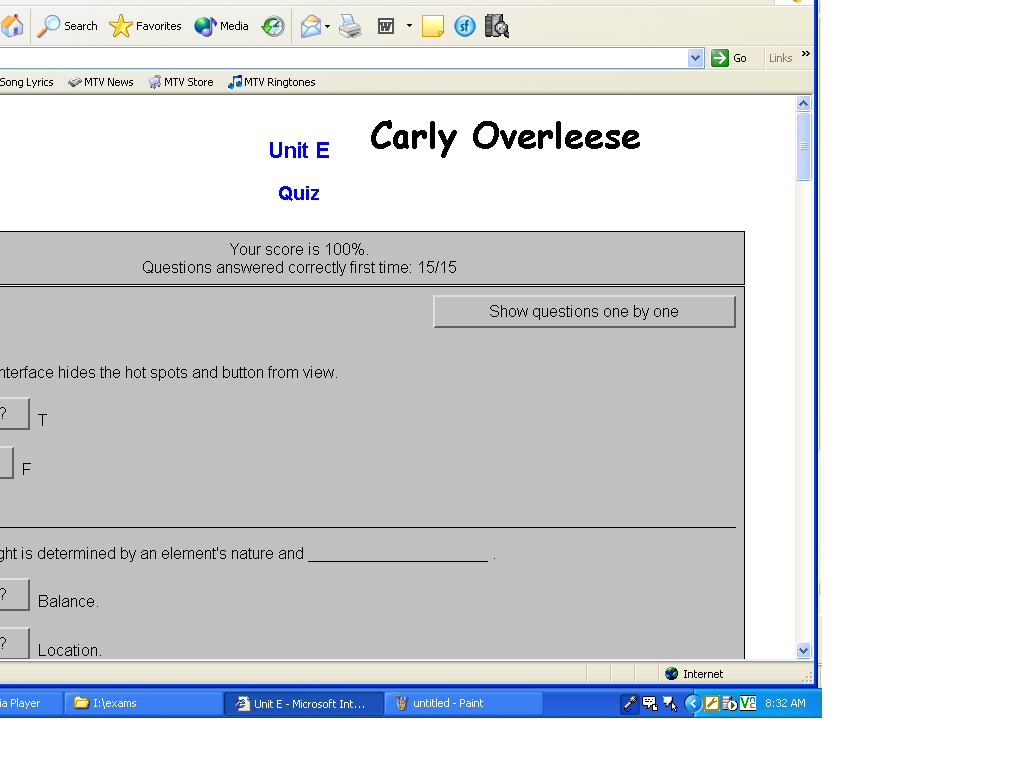
Task: Expand the Links bar chevron
Action: (x=806, y=55)
